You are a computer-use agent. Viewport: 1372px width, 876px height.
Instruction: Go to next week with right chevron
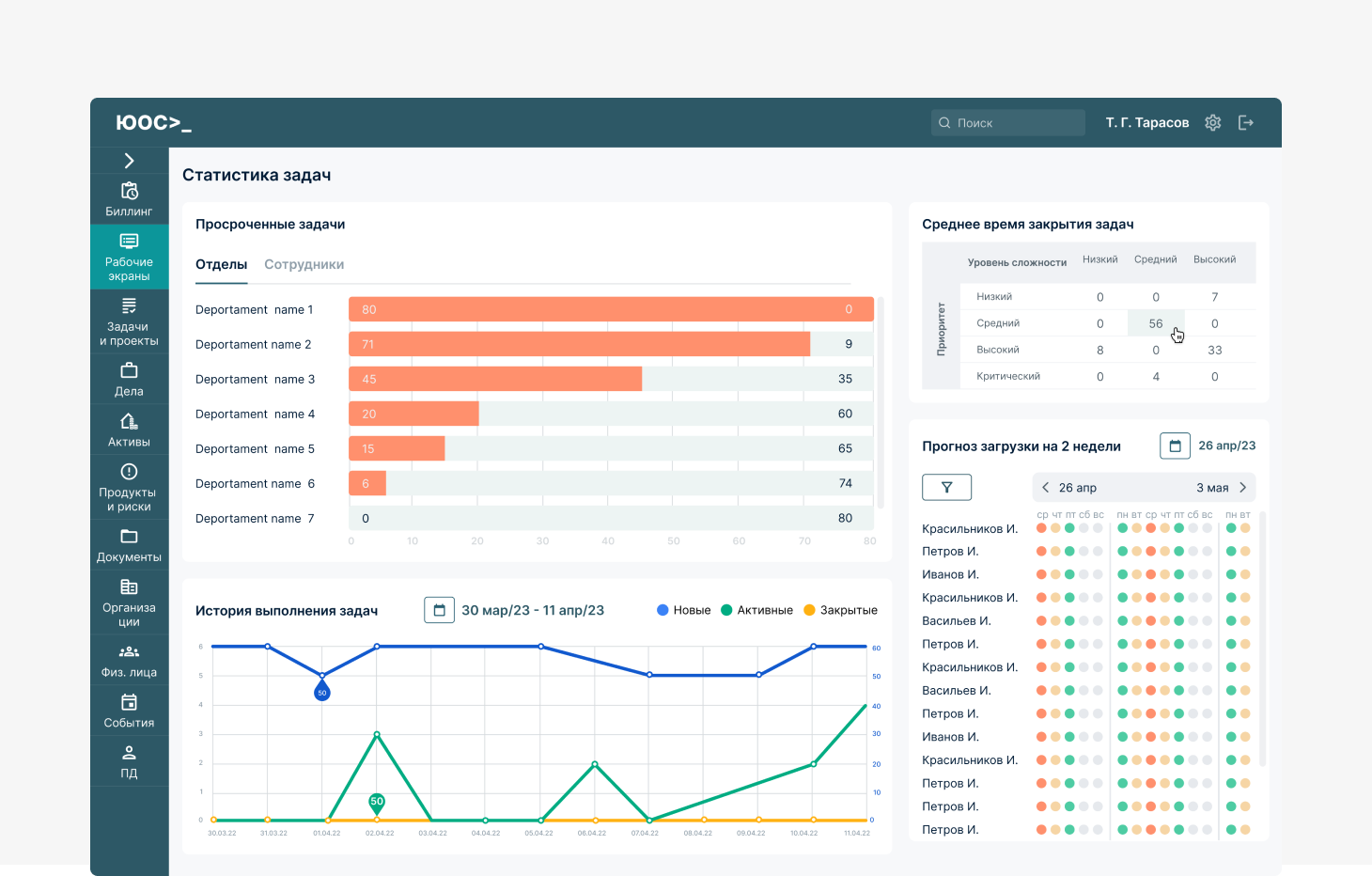(x=1243, y=488)
